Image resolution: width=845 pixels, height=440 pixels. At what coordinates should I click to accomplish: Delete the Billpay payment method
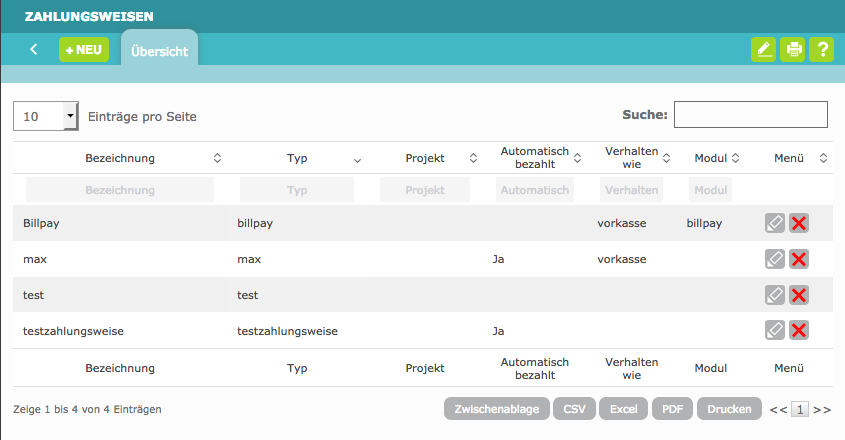(798, 223)
